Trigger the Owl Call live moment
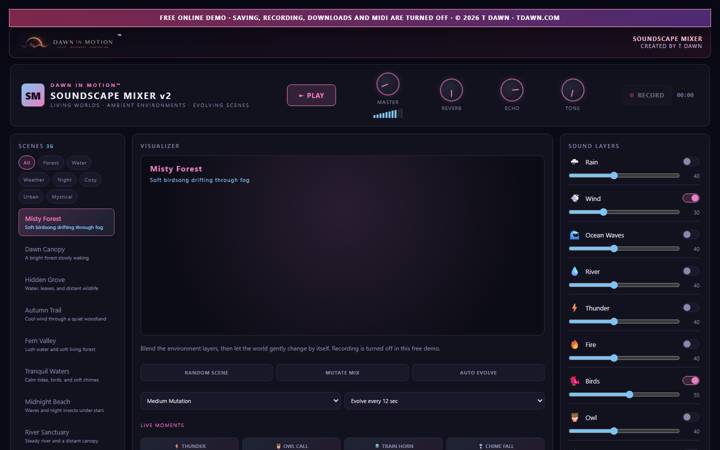Screen dimensions: 720x450 pos(292,444)
